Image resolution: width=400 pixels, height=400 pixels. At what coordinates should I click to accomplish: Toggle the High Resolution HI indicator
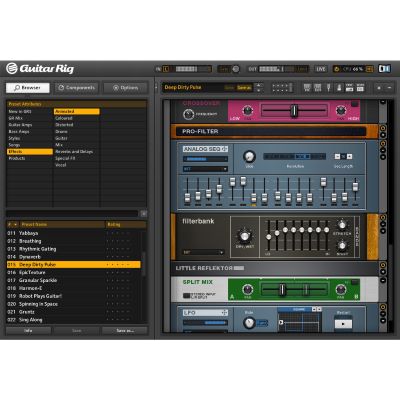tap(370, 69)
